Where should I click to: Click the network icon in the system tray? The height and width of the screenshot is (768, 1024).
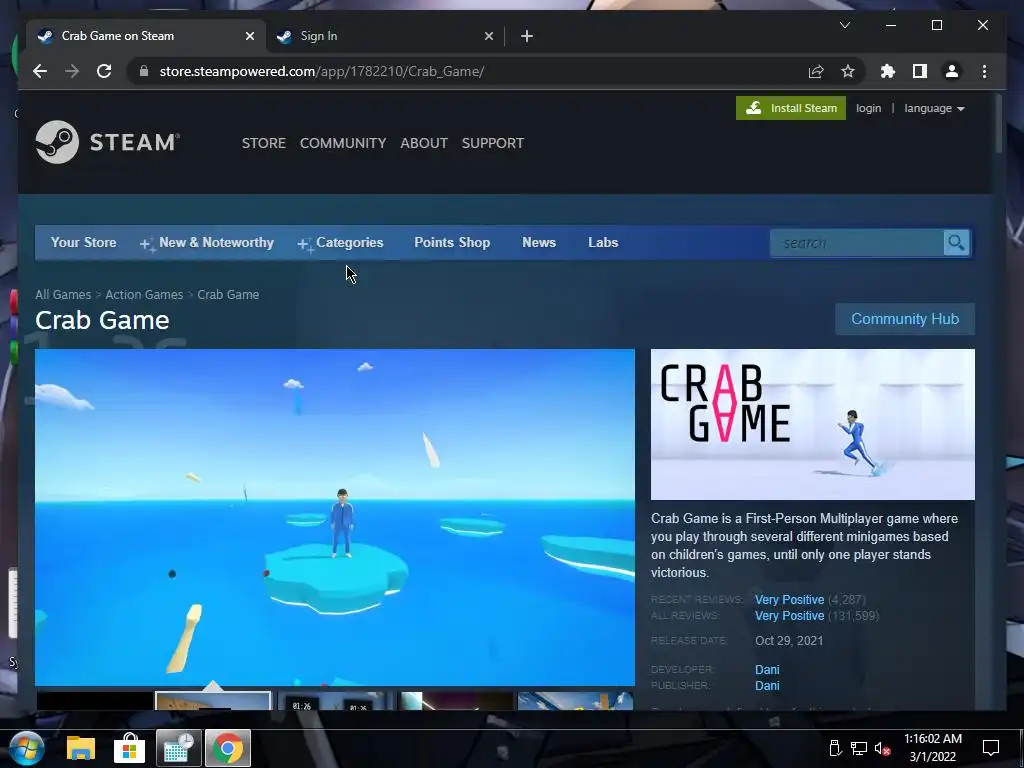[858, 748]
